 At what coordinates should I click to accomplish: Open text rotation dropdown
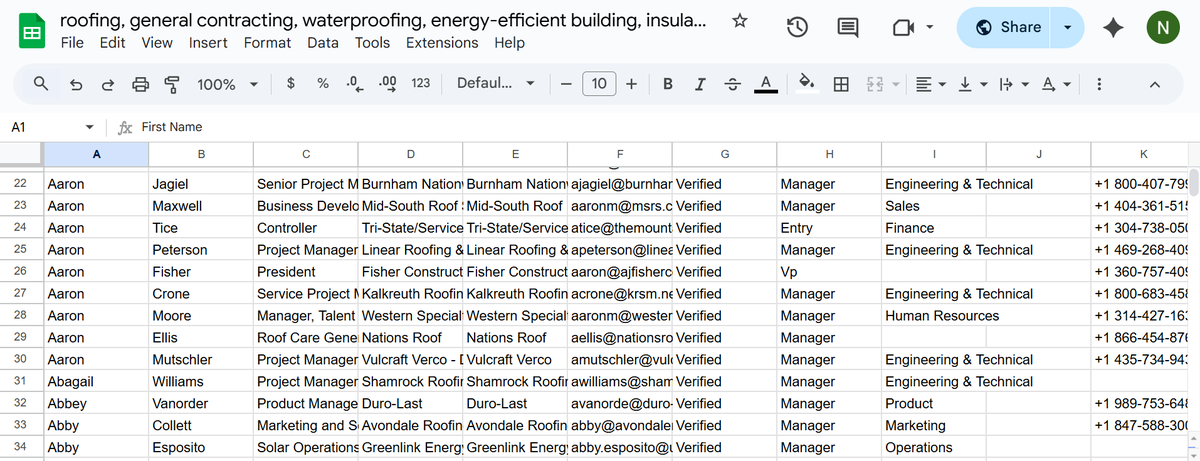pyautogui.click(x=1054, y=84)
